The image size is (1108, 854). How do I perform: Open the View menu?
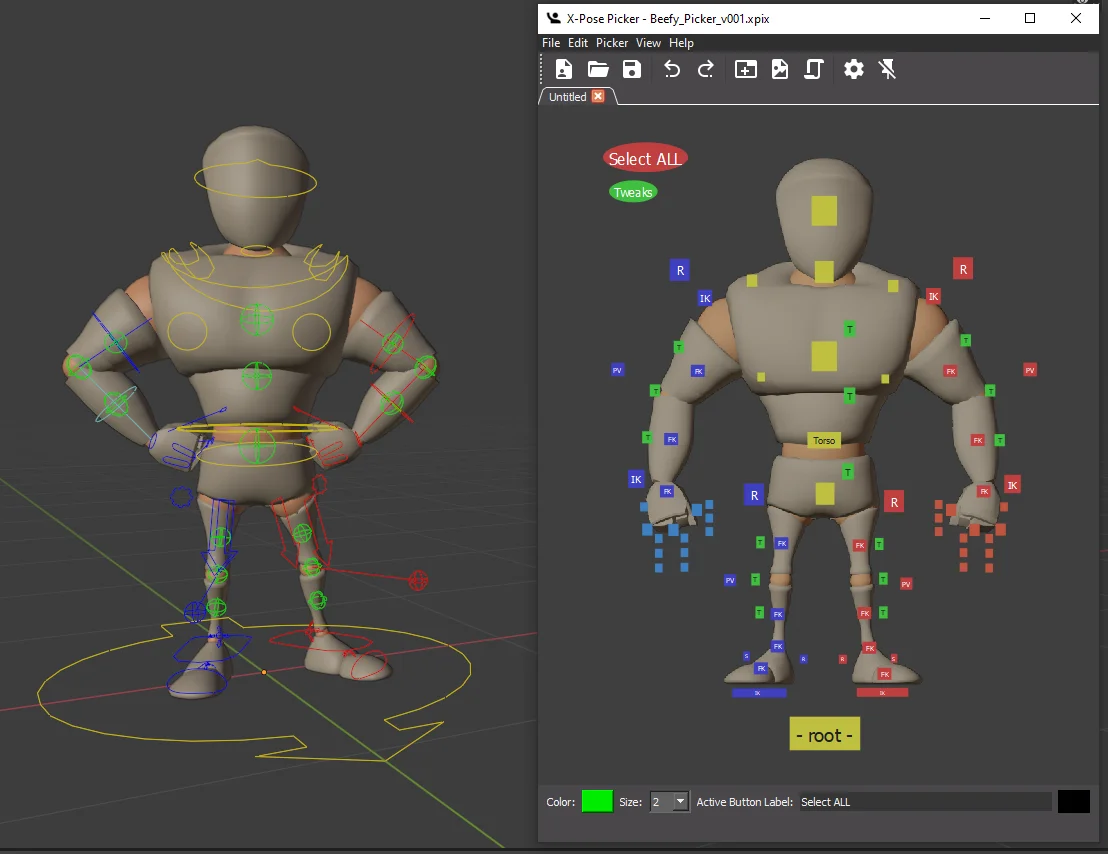[648, 43]
